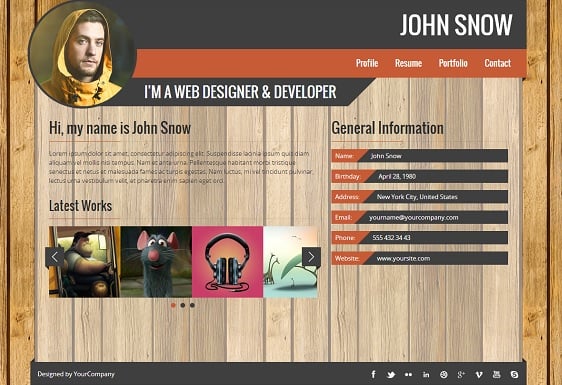Open the headphones artwork thumbnail
The image size is (562, 385).
tap(228, 262)
